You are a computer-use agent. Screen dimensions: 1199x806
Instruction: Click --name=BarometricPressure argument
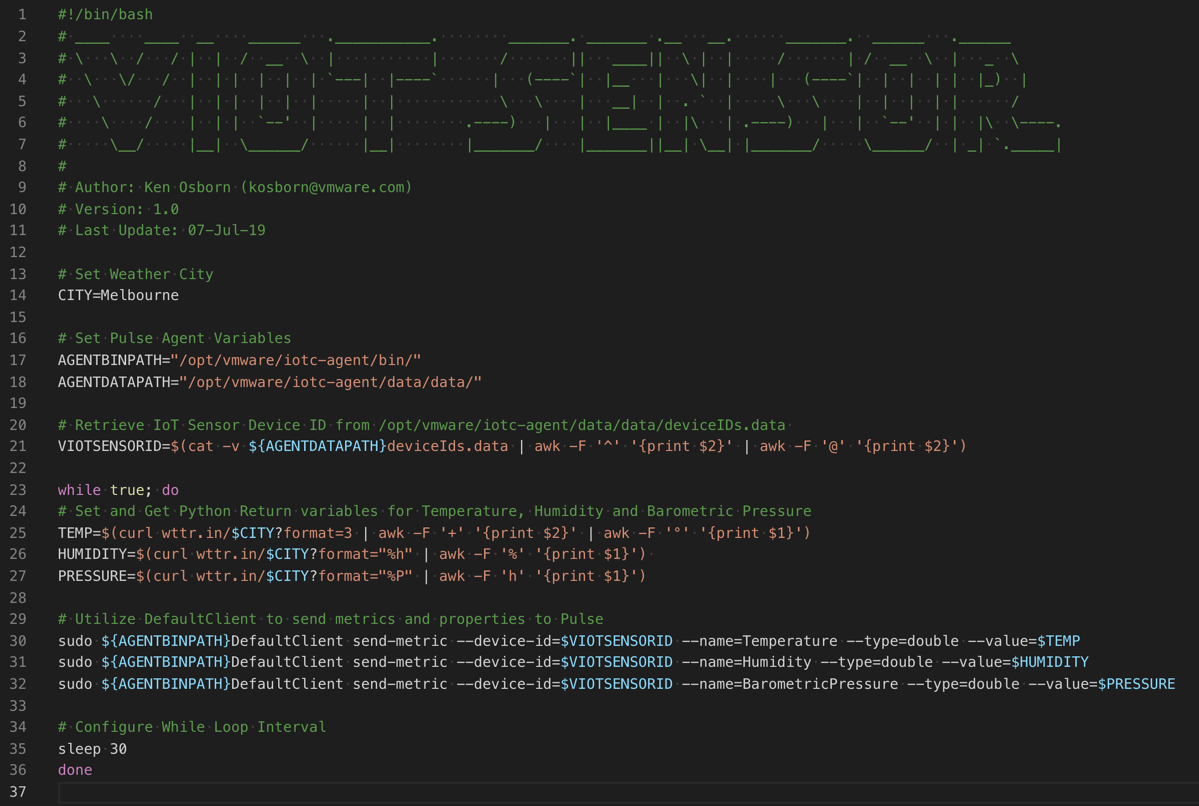pyautogui.click(x=790, y=684)
